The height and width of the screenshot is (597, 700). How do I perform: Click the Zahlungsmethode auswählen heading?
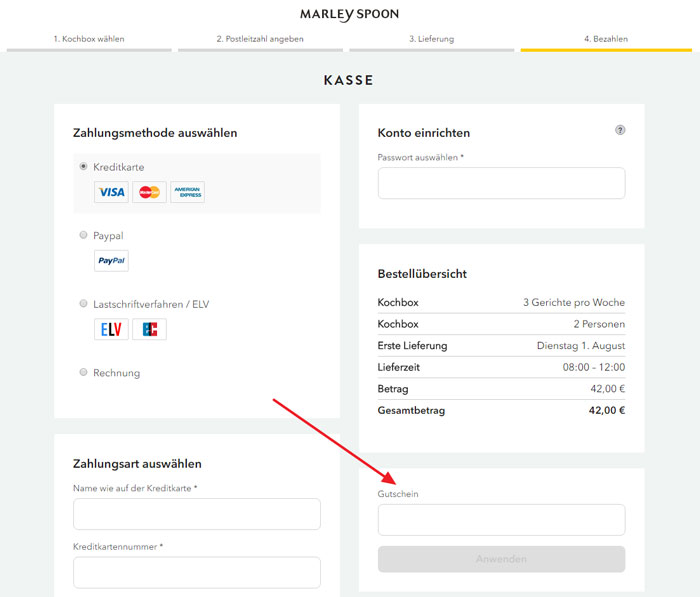tap(155, 133)
